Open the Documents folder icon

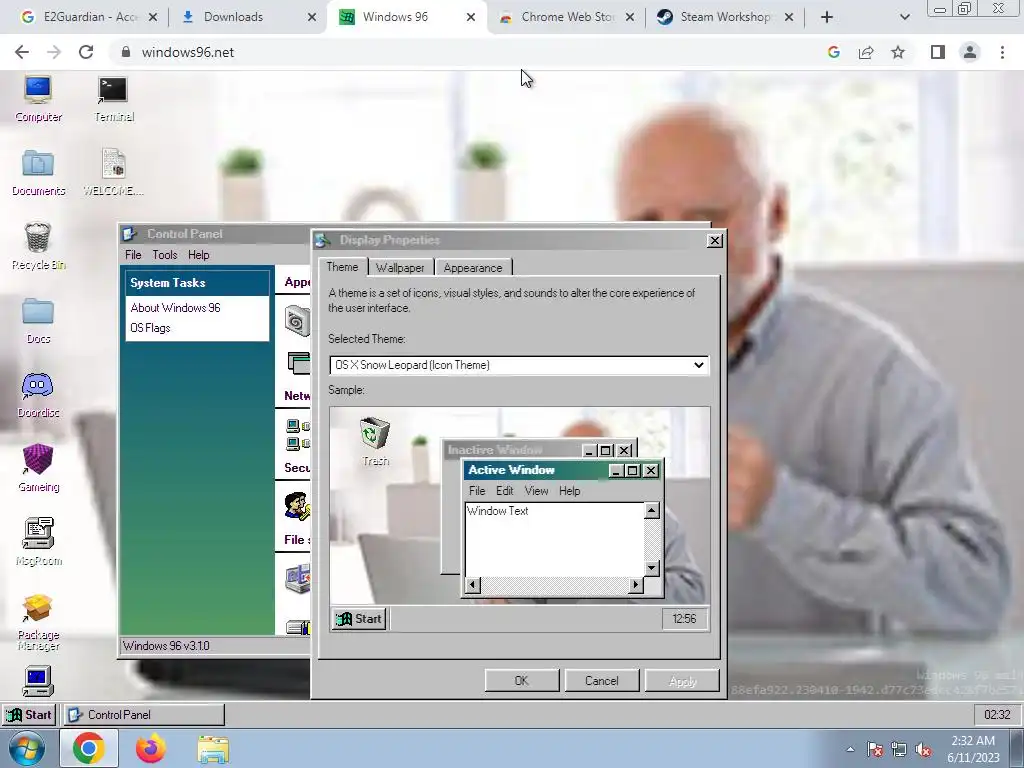coord(38,172)
